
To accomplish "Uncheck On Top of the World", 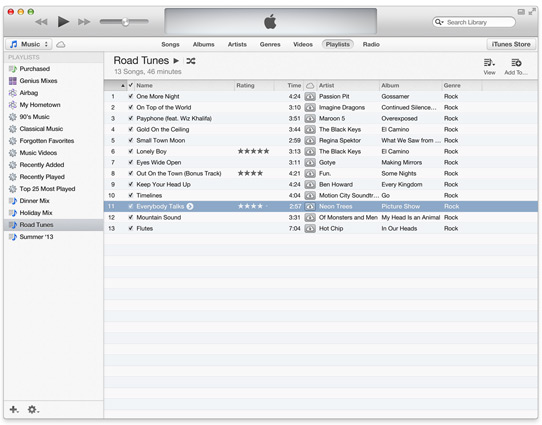I will point(131,107).
